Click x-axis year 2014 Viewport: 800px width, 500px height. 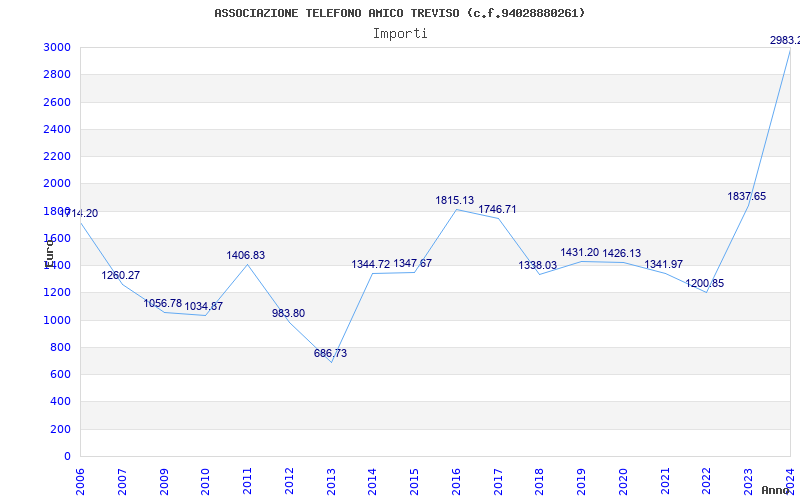coord(372,482)
